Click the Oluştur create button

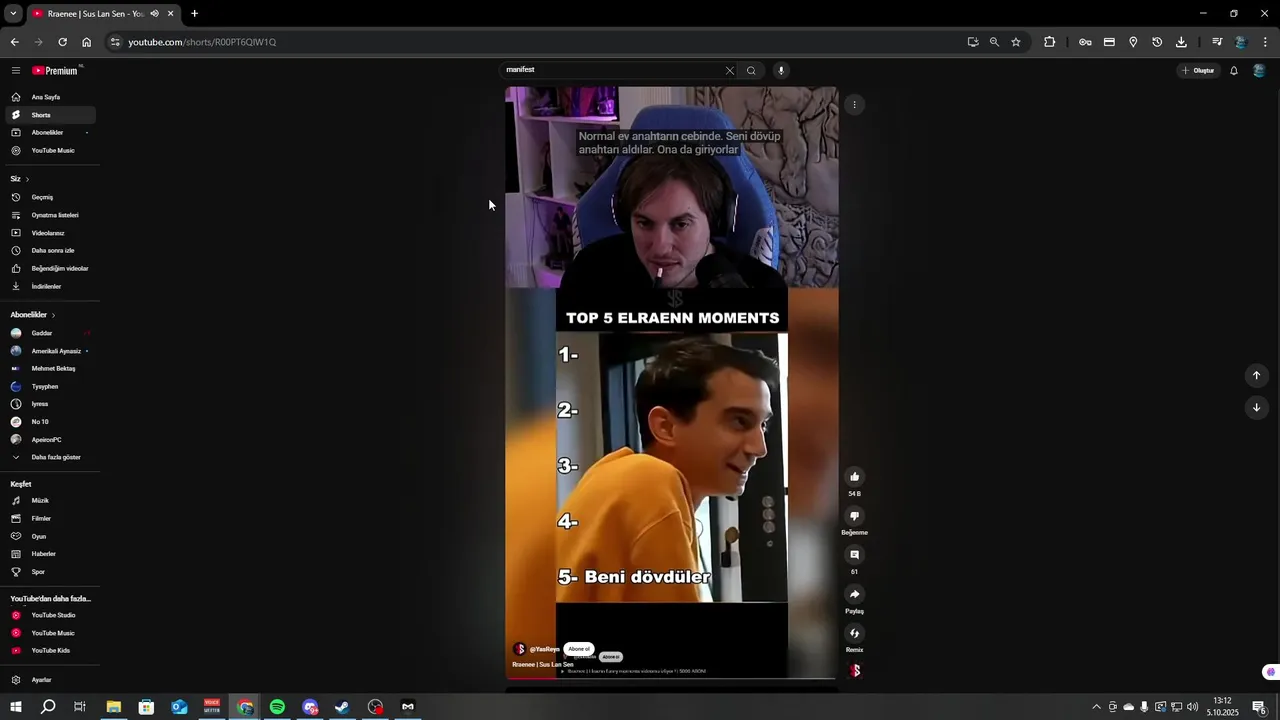(x=1198, y=70)
